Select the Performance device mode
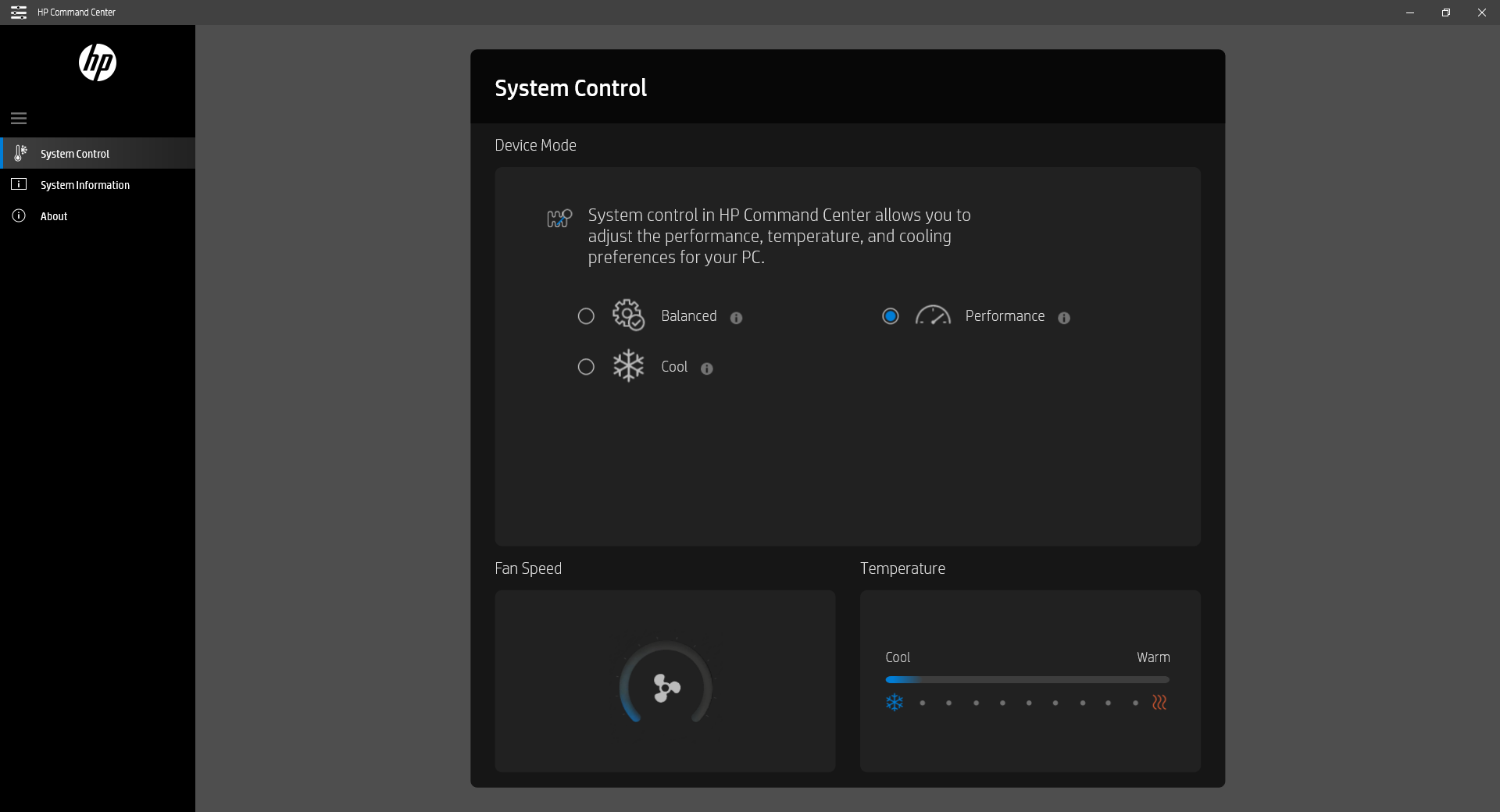The height and width of the screenshot is (812, 1500). tap(891, 316)
